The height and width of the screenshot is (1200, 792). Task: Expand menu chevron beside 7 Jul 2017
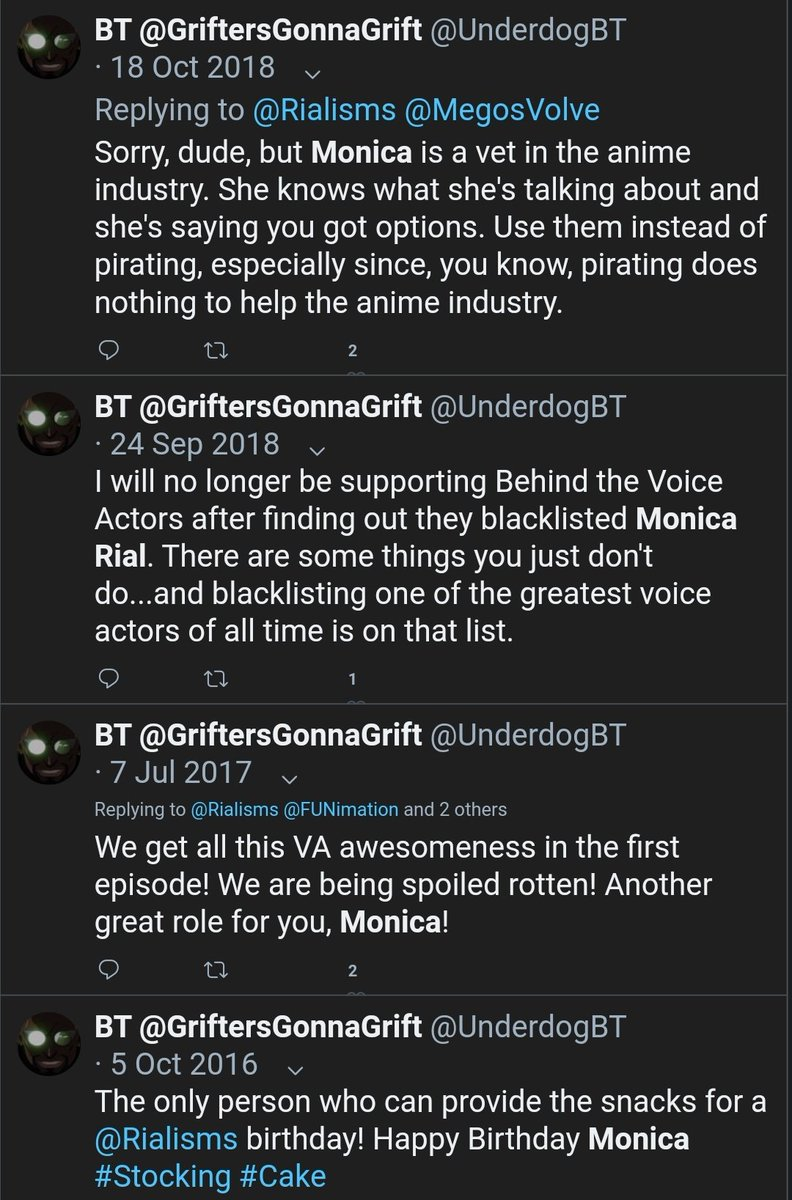click(x=289, y=776)
